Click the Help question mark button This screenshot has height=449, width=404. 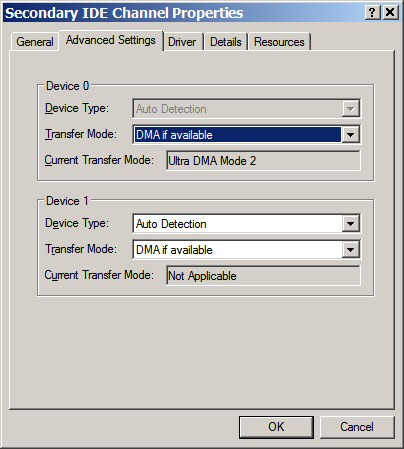(x=372, y=13)
